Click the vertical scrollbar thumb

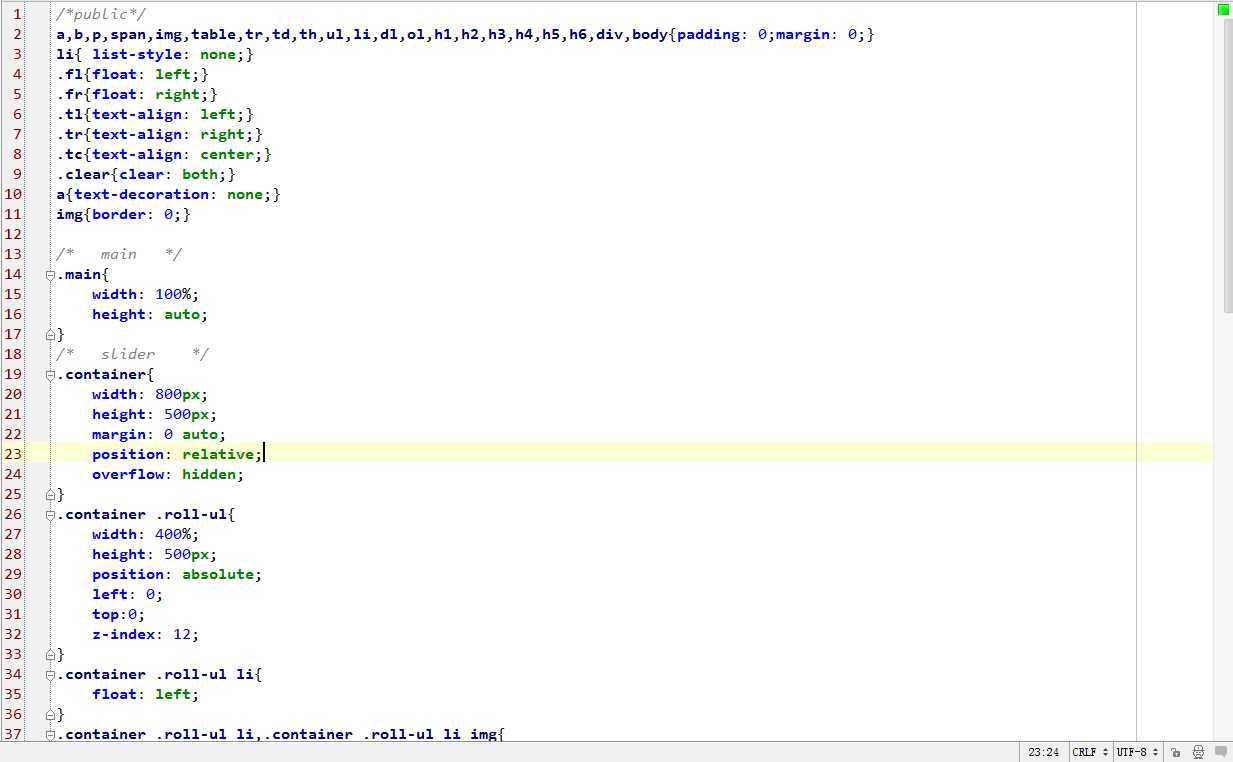(x=1228, y=168)
